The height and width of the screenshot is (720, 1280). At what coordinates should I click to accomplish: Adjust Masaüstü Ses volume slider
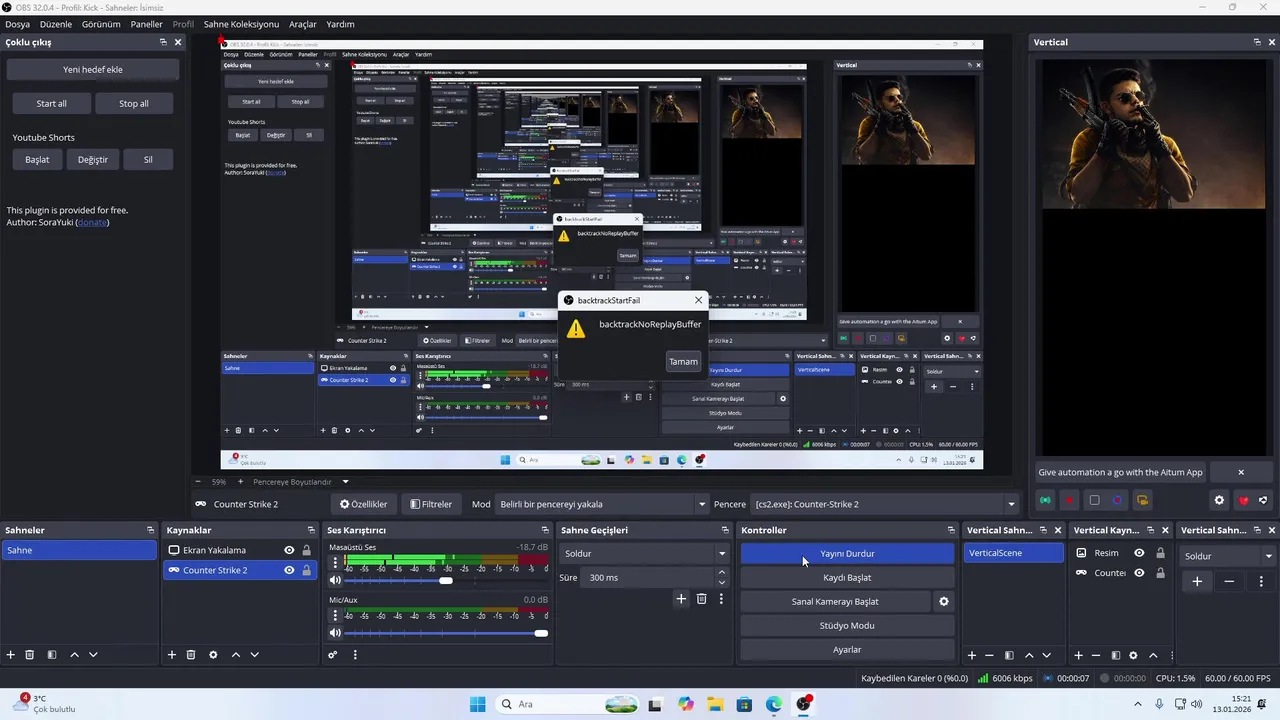(x=446, y=580)
